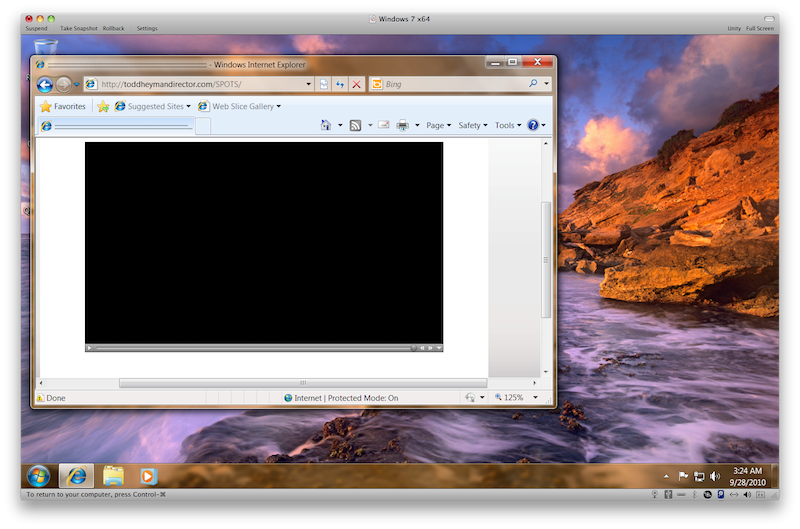This screenshot has height=529, width=800.
Task: Switch the VM to Full Screen
Action: click(760, 29)
